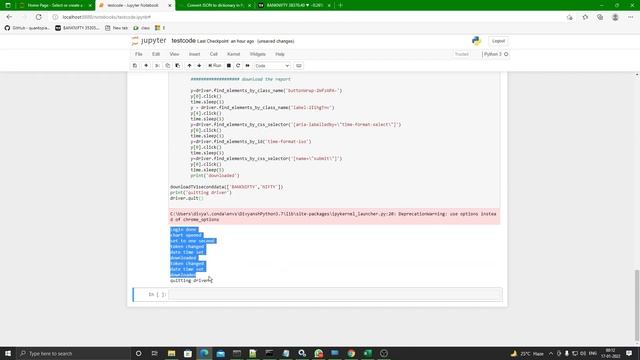Open Microsoft Store from taskbar
Image resolution: width=640 pixels, height=360 pixels.
pos(188,353)
